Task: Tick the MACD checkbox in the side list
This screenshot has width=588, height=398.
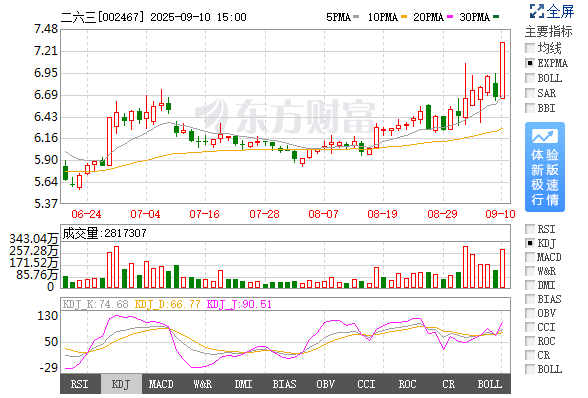Action: (x=530, y=257)
